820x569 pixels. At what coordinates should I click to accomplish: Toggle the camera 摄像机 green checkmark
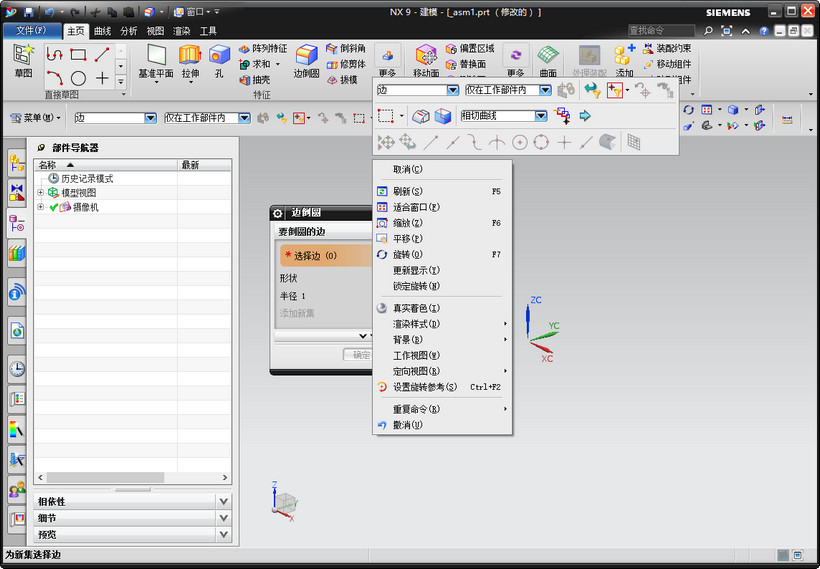[53, 208]
